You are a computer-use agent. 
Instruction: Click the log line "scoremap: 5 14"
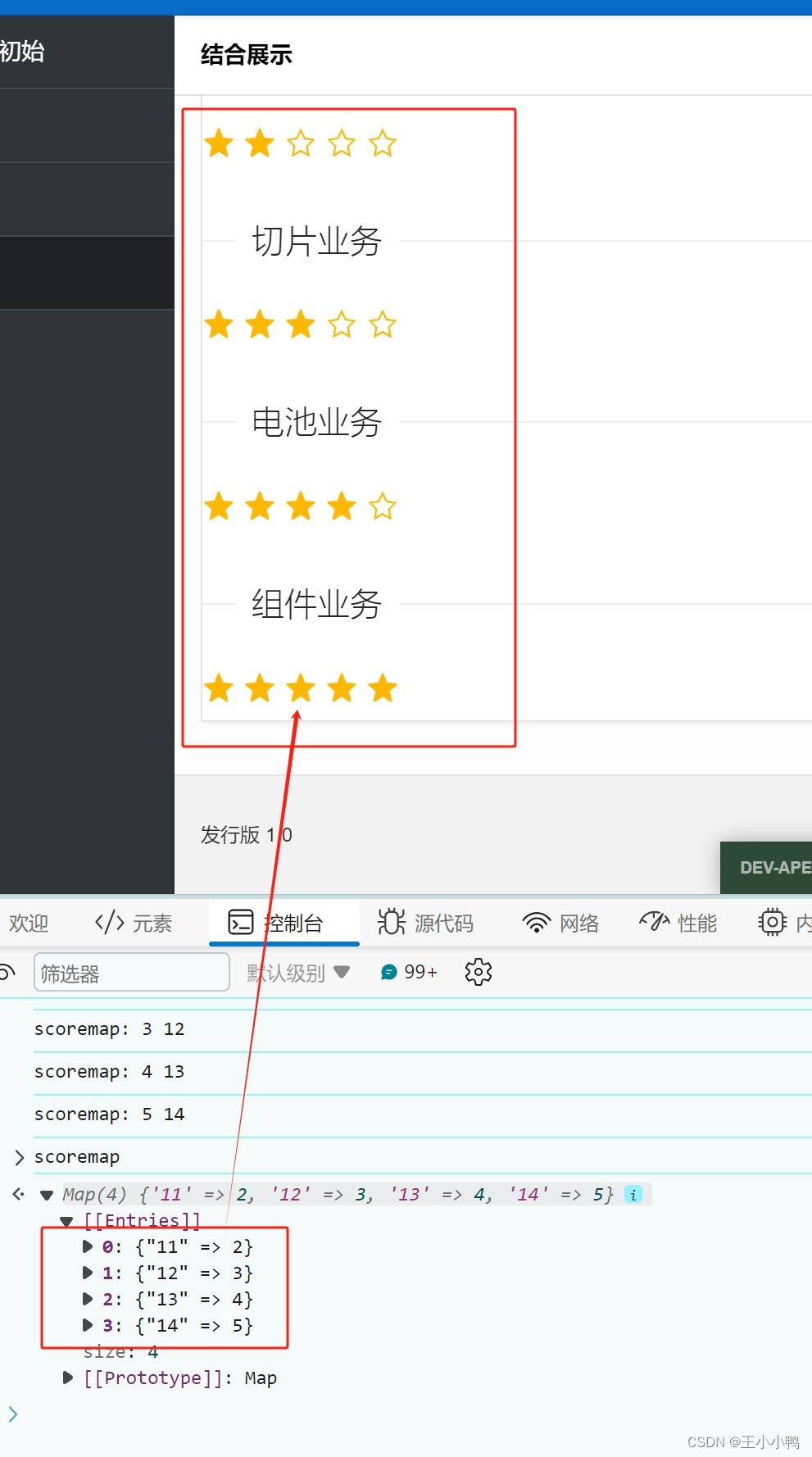(x=109, y=1114)
